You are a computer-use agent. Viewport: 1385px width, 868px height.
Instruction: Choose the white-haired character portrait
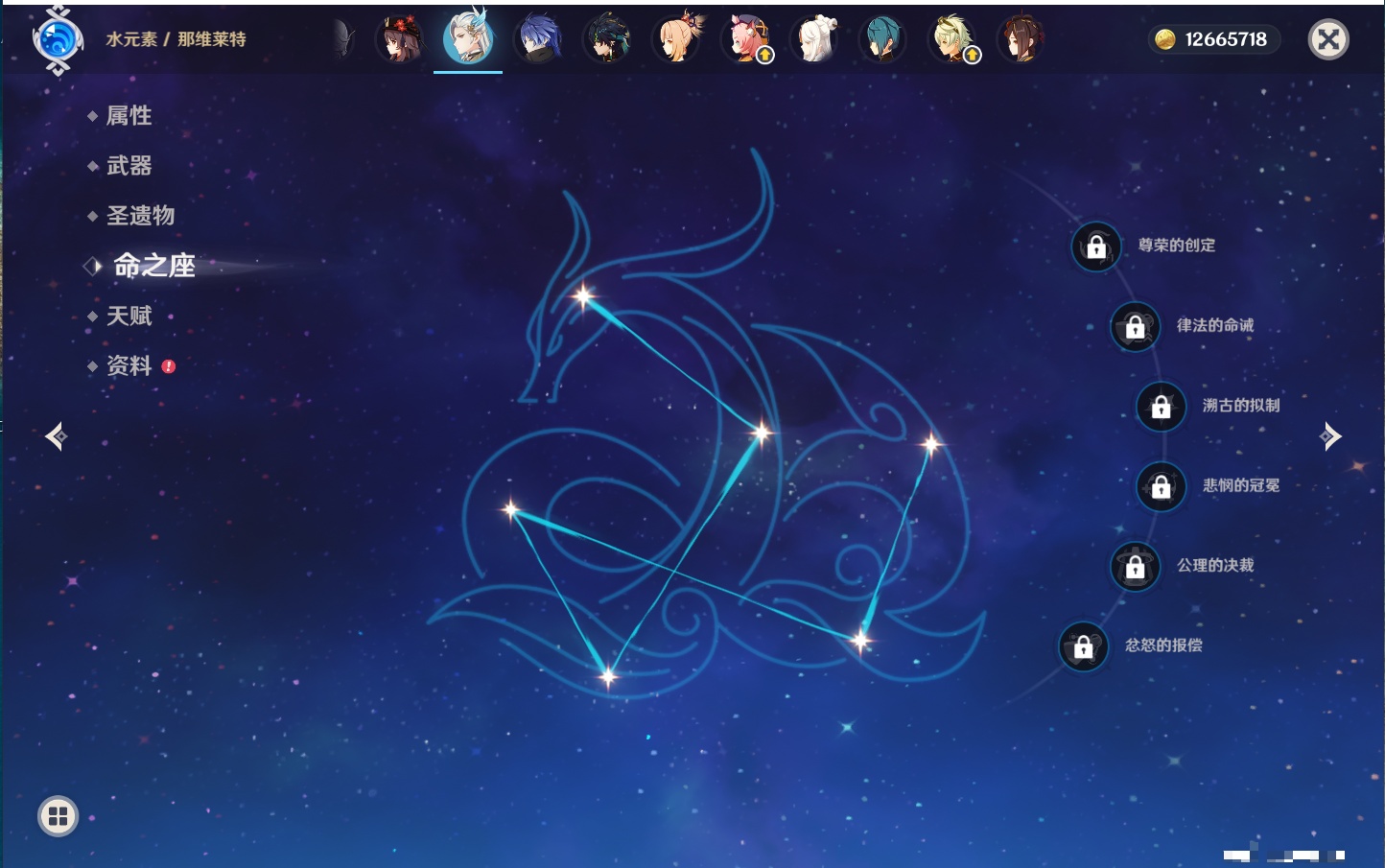pos(814,39)
